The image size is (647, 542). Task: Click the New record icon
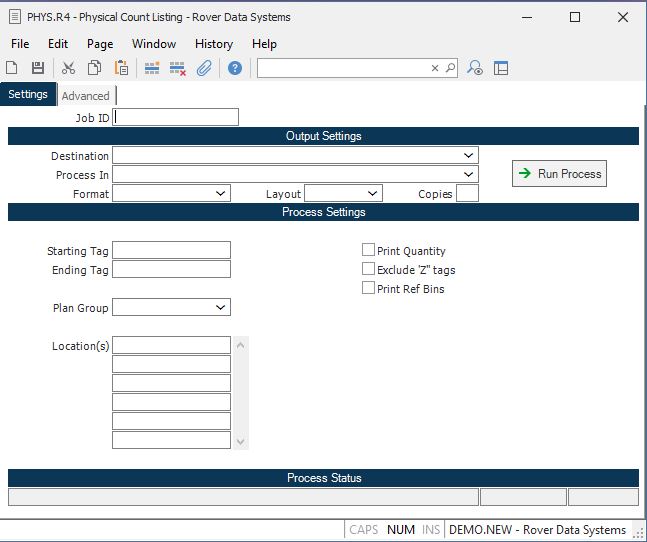coord(12,68)
